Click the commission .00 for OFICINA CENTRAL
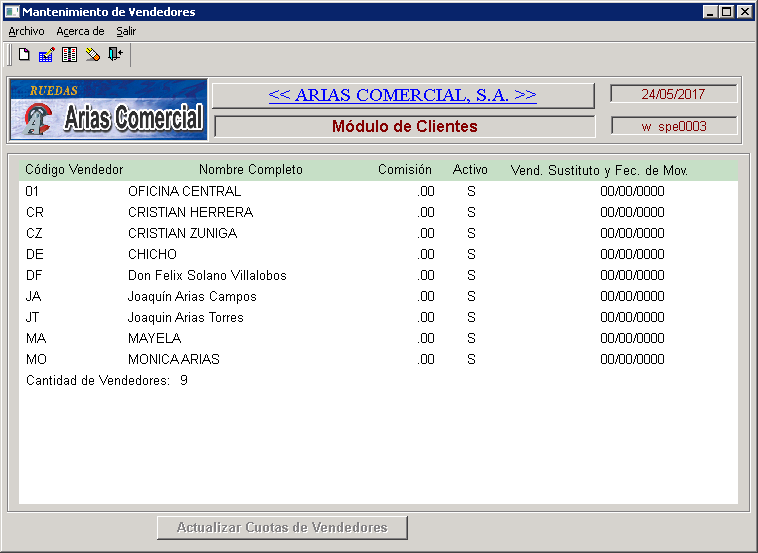The image size is (758, 553). pos(425,191)
